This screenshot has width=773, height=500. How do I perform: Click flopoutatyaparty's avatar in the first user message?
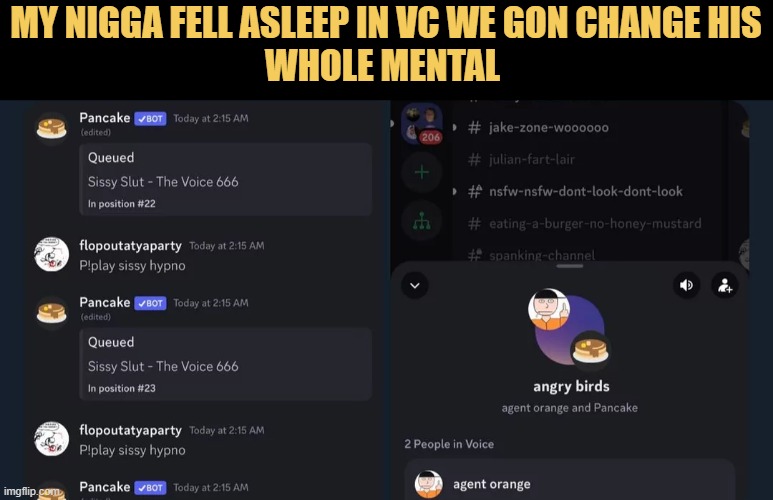coord(52,254)
